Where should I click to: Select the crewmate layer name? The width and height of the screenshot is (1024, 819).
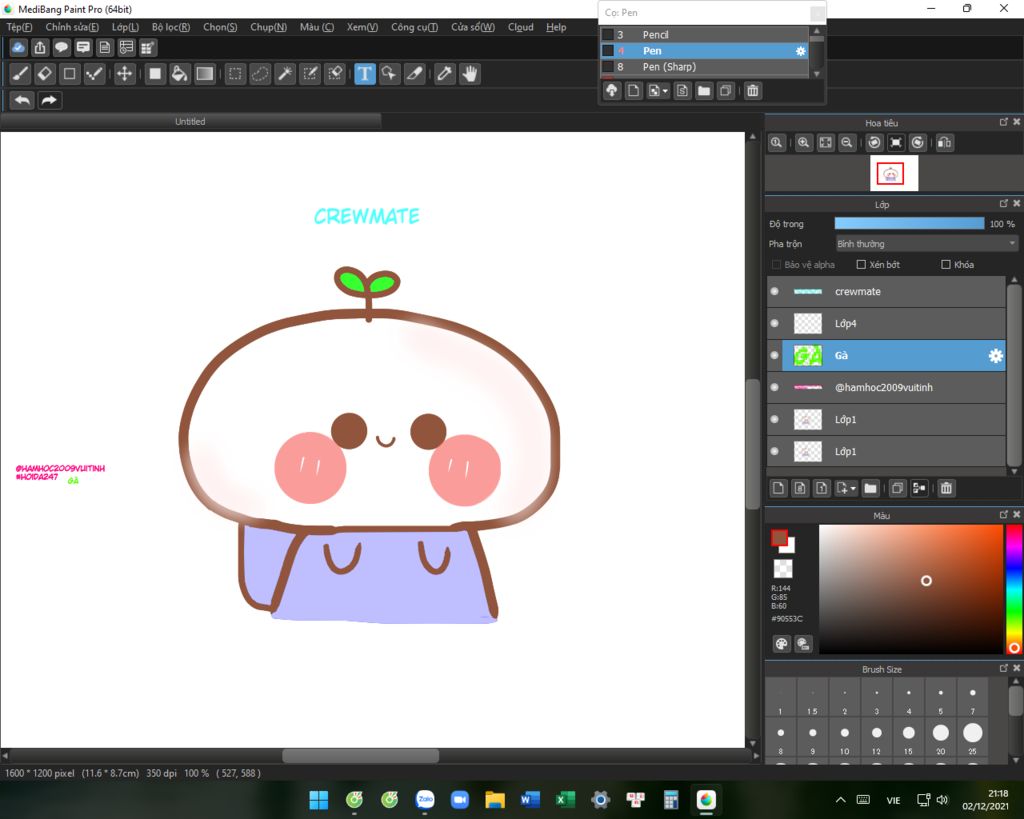[857, 291]
